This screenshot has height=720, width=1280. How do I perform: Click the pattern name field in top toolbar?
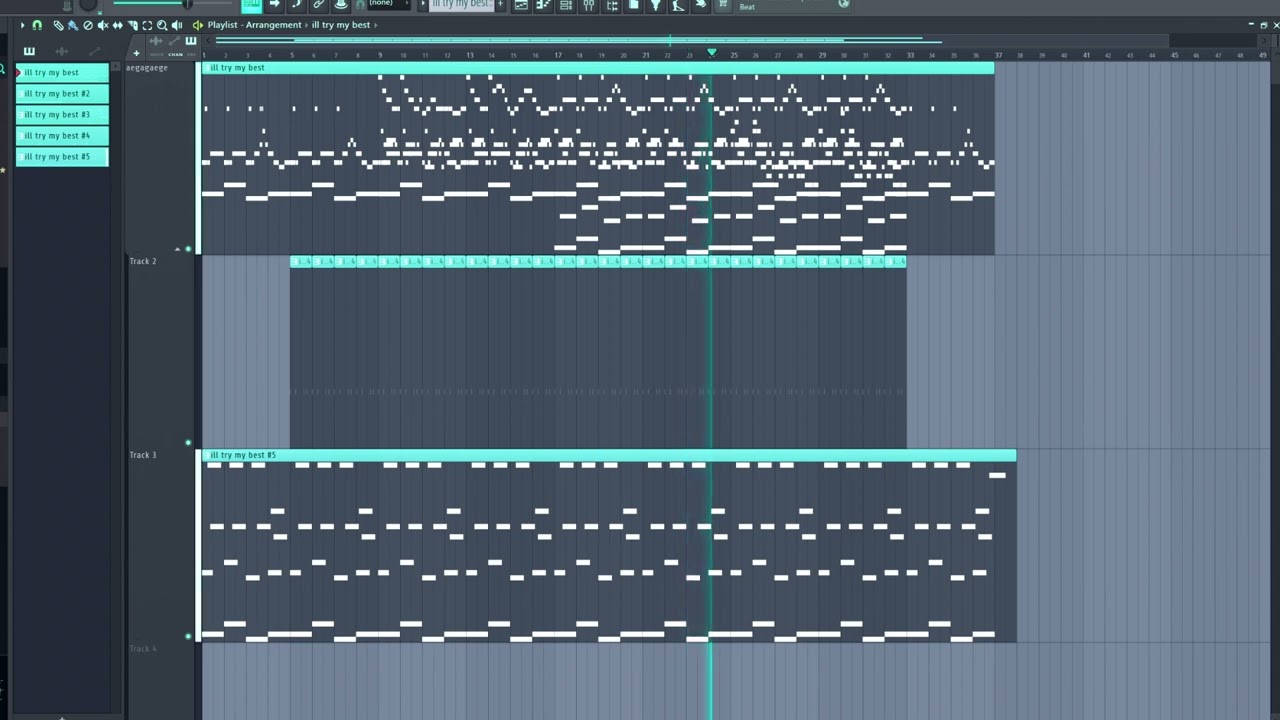coord(461,4)
